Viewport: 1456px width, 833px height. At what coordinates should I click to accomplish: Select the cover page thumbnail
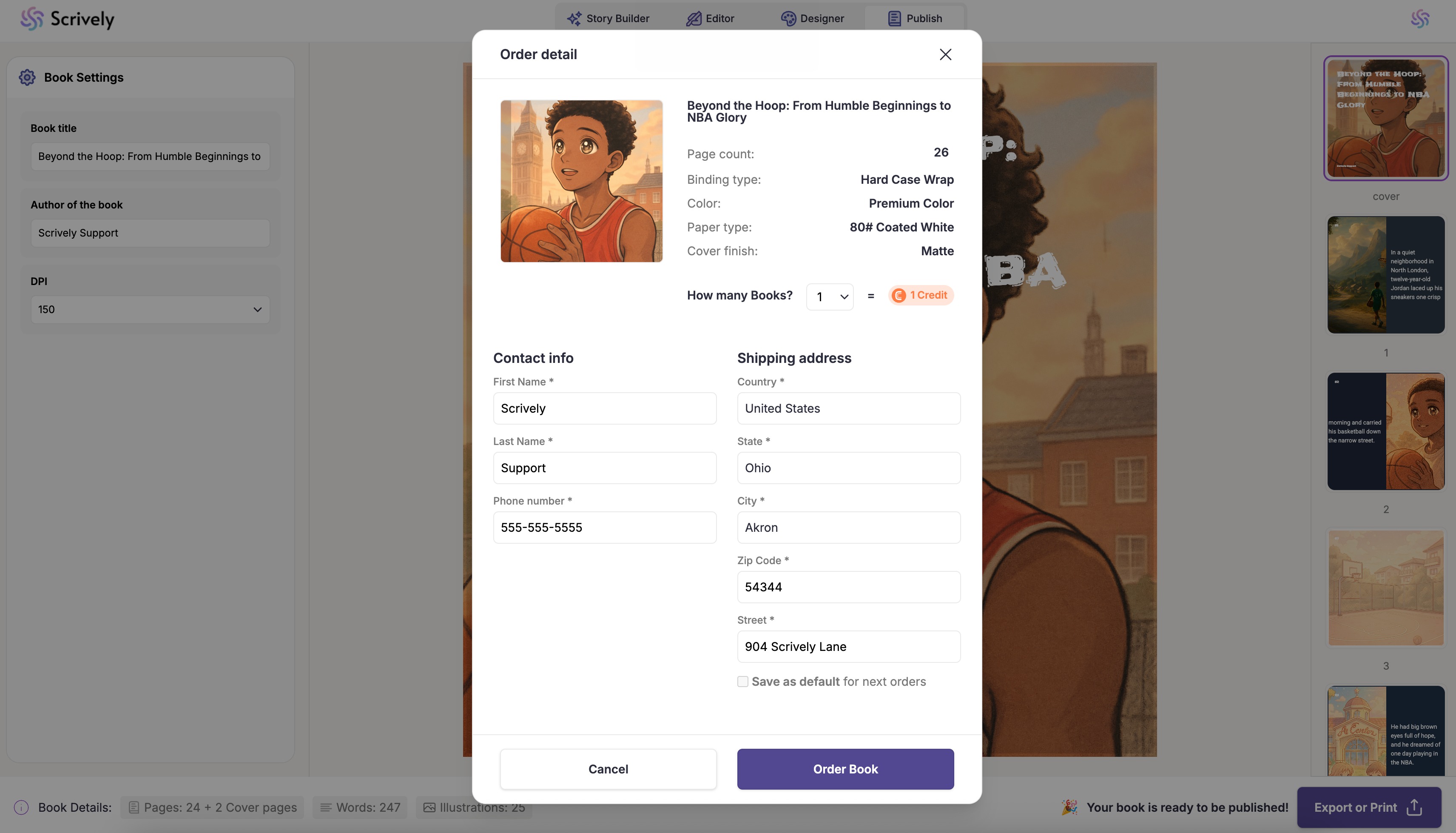[1385, 118]
